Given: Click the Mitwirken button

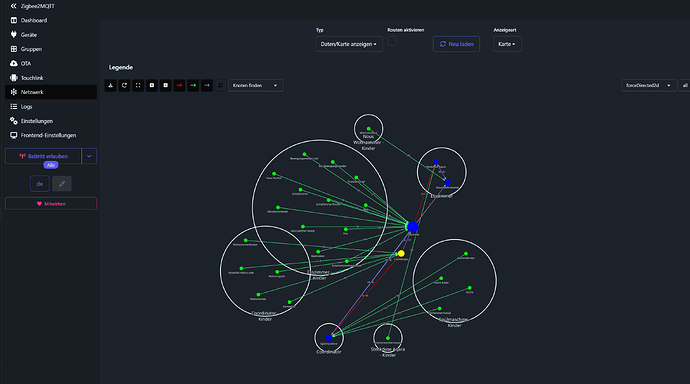Looking at the screenshot, I should click(x=51, y=204).
